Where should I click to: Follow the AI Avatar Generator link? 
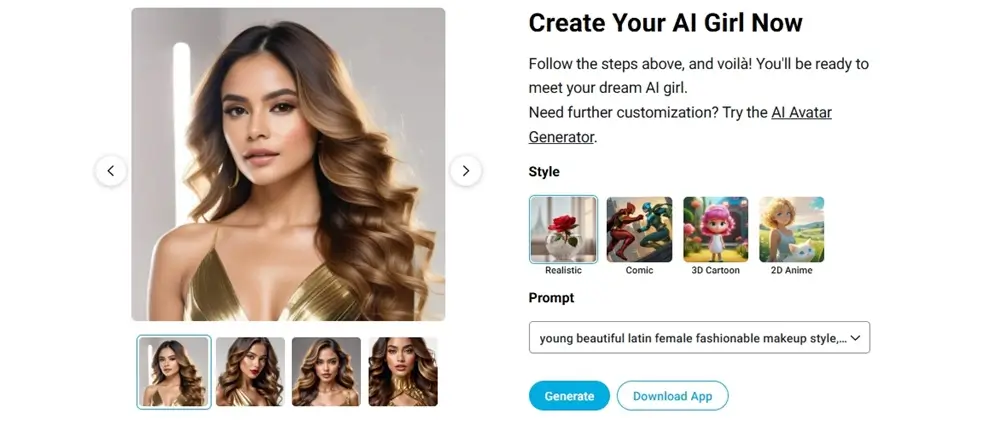pos(680,124)
